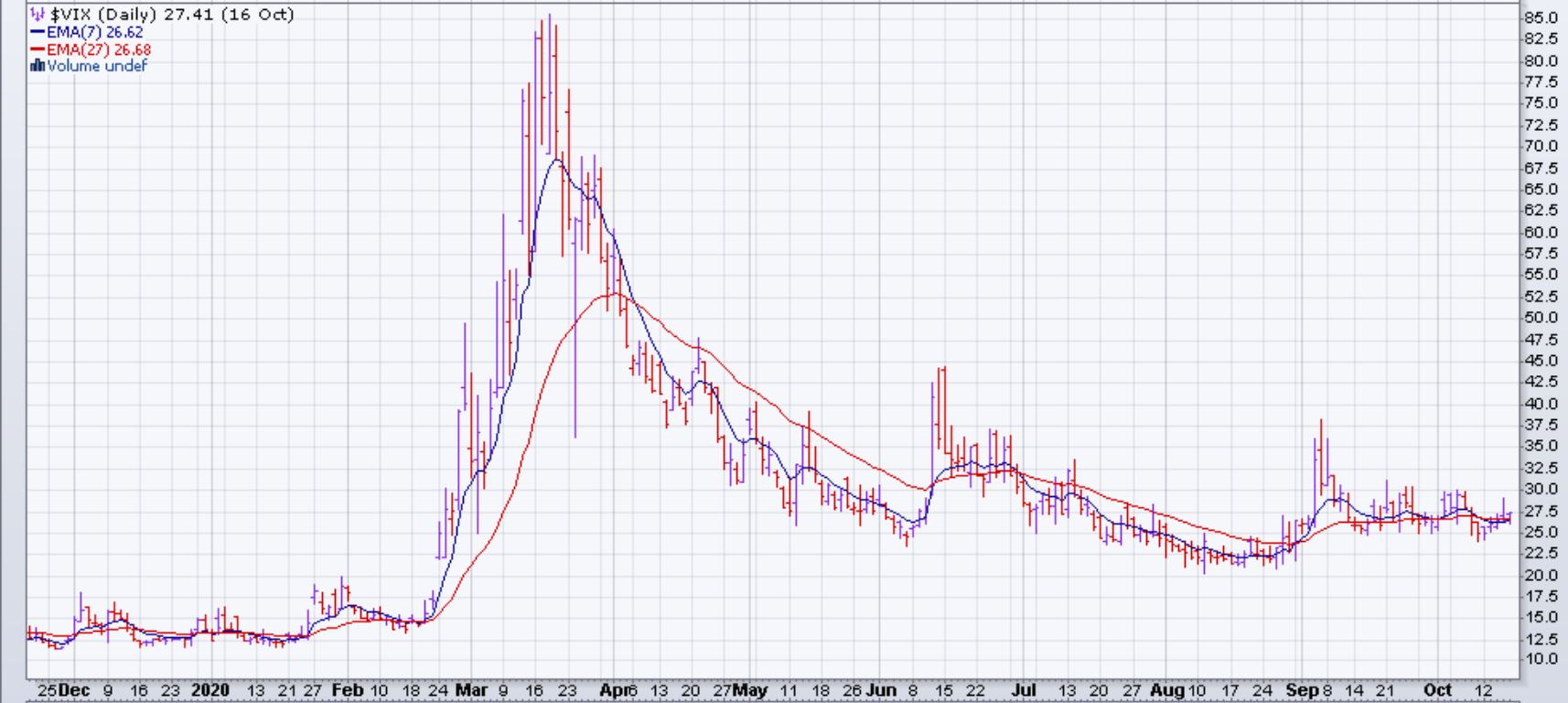Click the Oct month label on date axis

tap(1438, 690)
